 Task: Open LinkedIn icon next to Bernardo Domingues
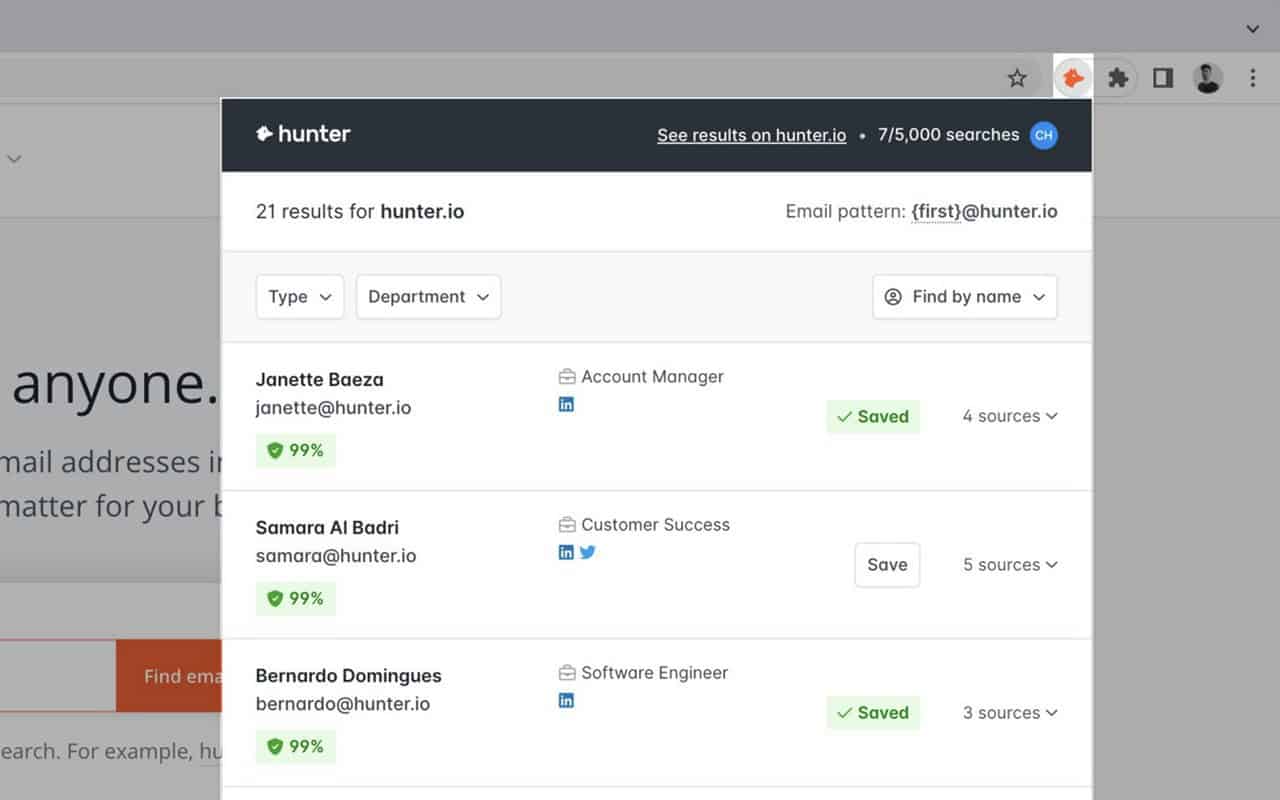(566, 700)
